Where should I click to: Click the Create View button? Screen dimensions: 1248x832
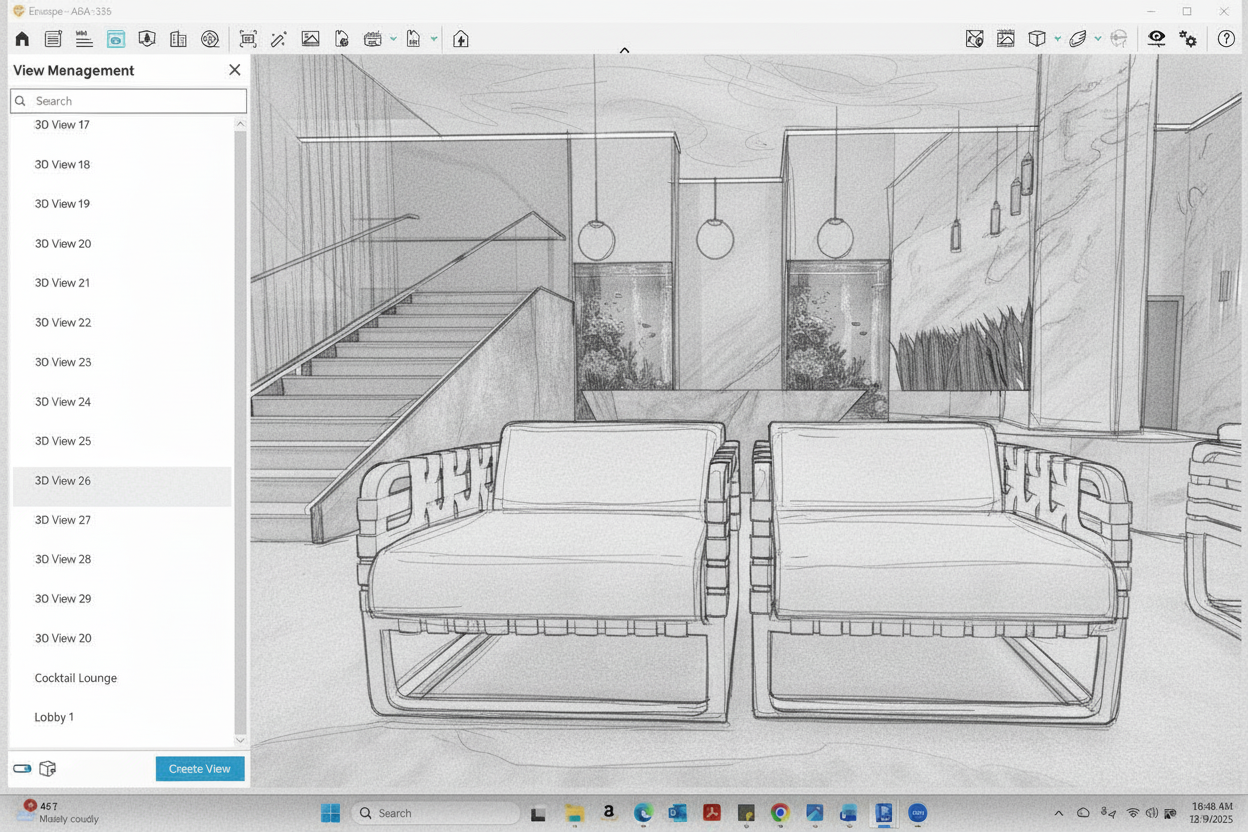(x=200, y=769)
